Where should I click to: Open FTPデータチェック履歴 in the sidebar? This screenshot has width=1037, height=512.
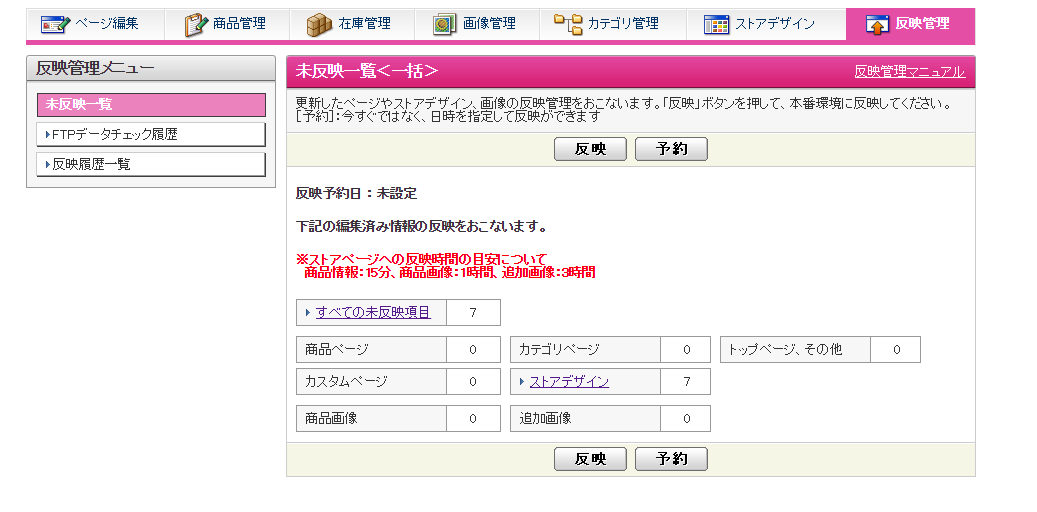151,134
